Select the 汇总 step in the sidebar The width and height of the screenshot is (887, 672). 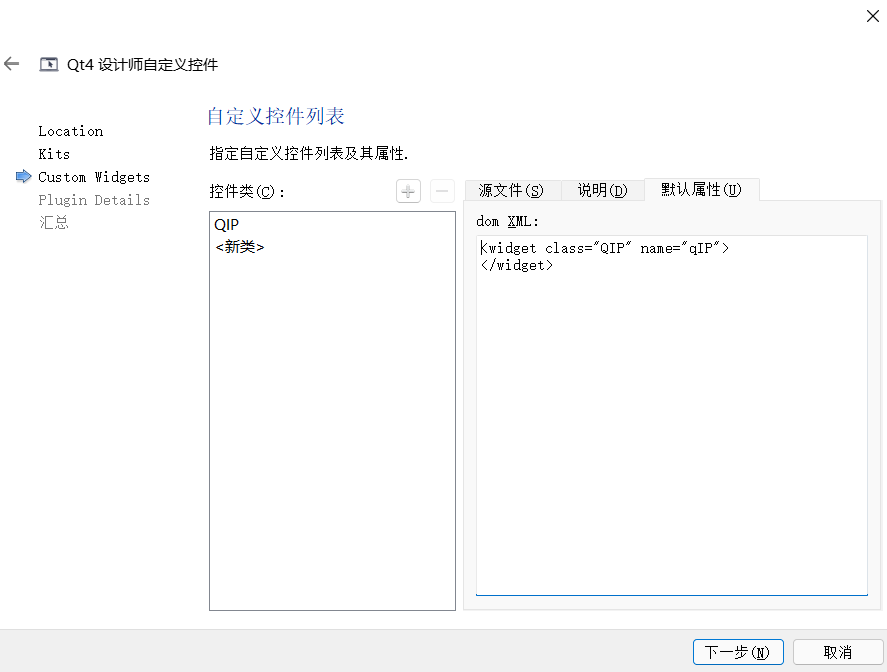pos(53,222)
